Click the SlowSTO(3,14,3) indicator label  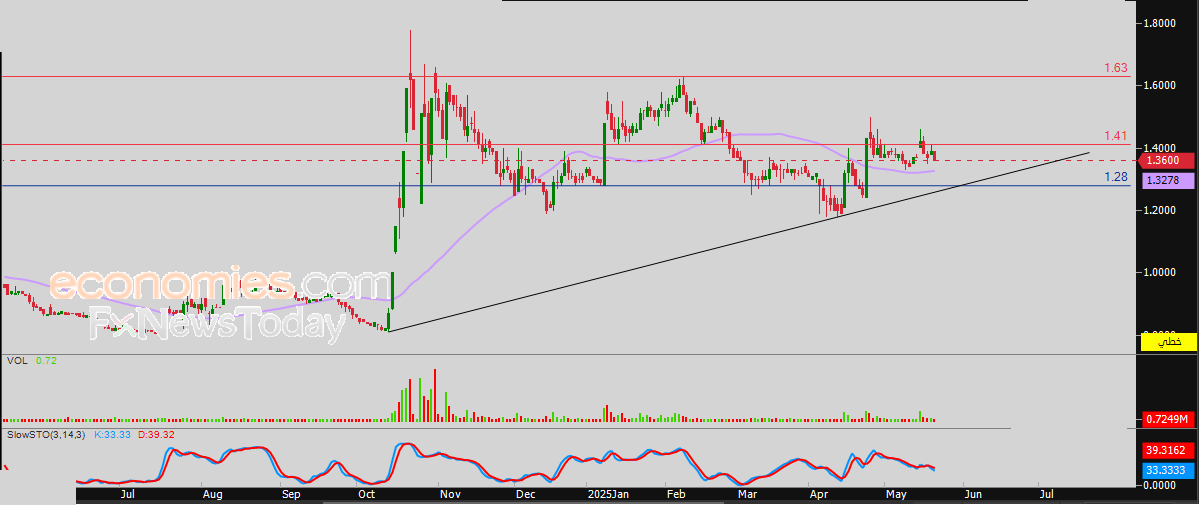(47, 435)
